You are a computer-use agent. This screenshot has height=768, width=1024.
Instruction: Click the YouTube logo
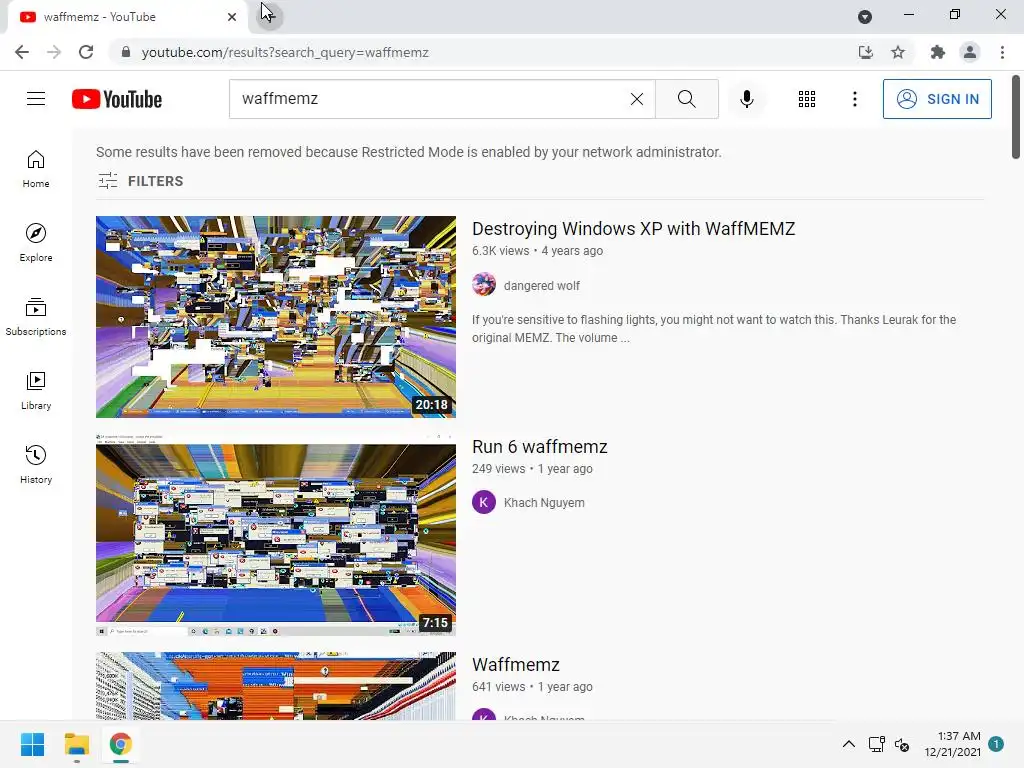[117, 99]
